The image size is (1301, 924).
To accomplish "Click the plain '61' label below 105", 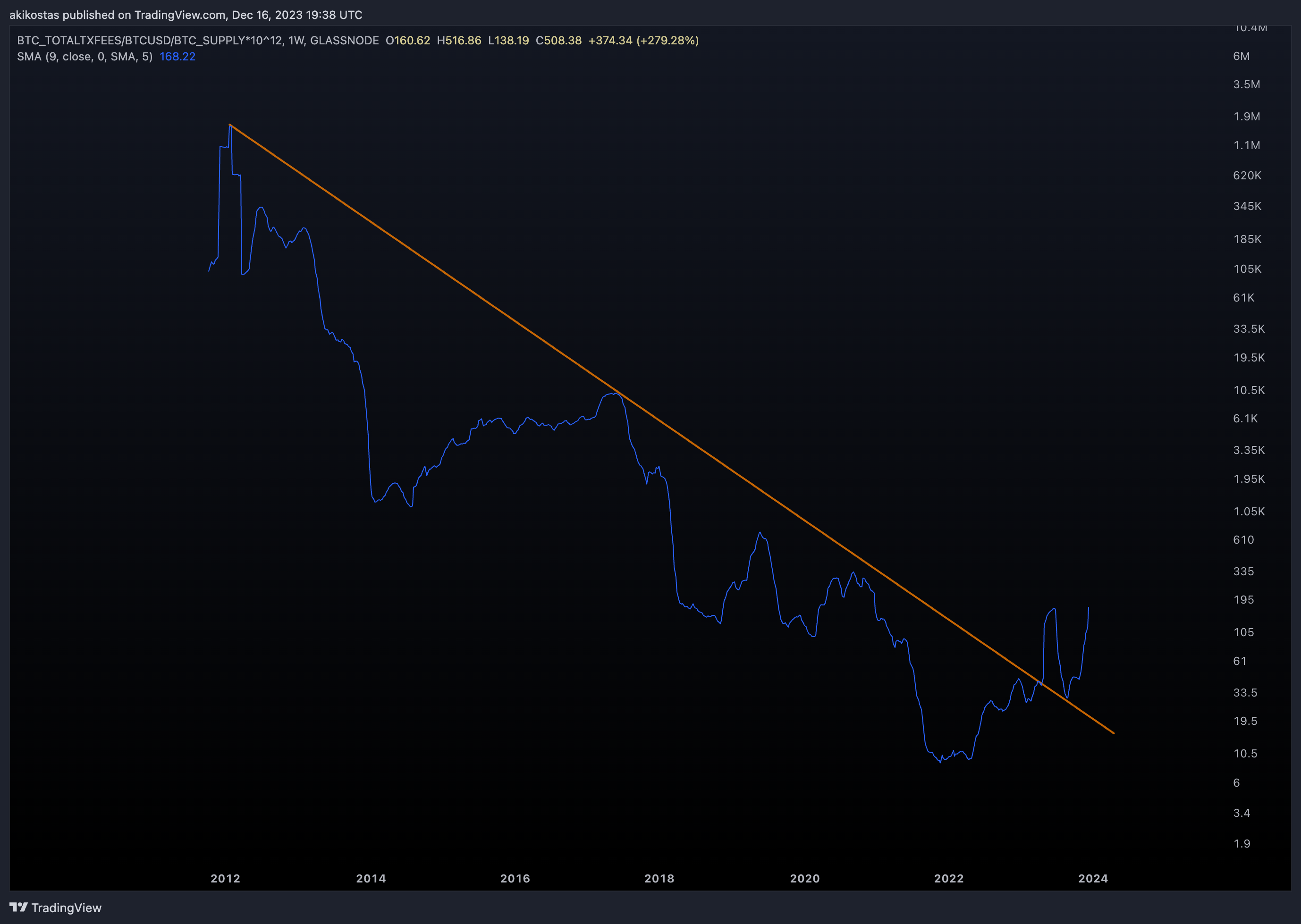I will 1240,661.
